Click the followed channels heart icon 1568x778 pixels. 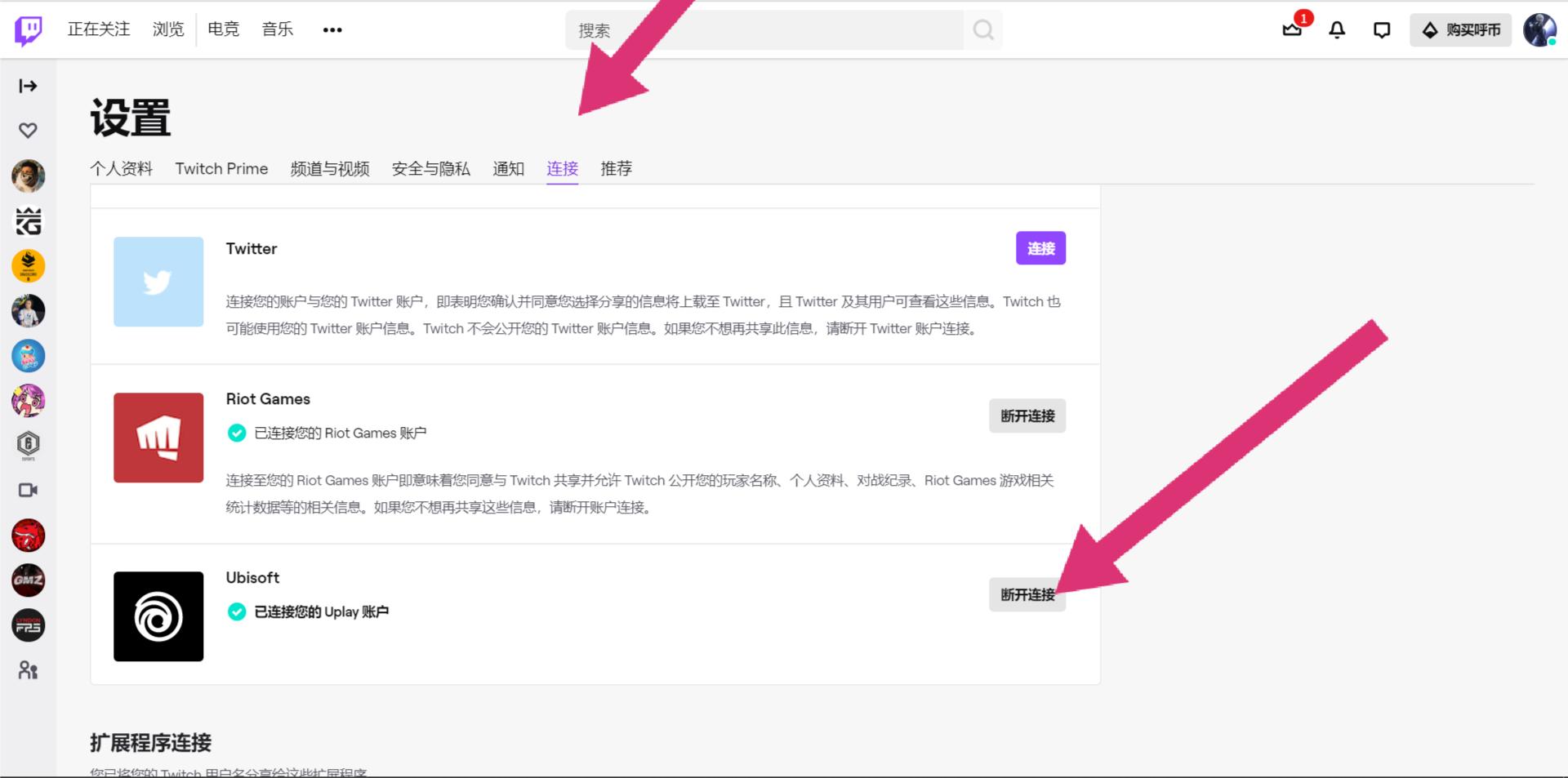click(28, 131)
